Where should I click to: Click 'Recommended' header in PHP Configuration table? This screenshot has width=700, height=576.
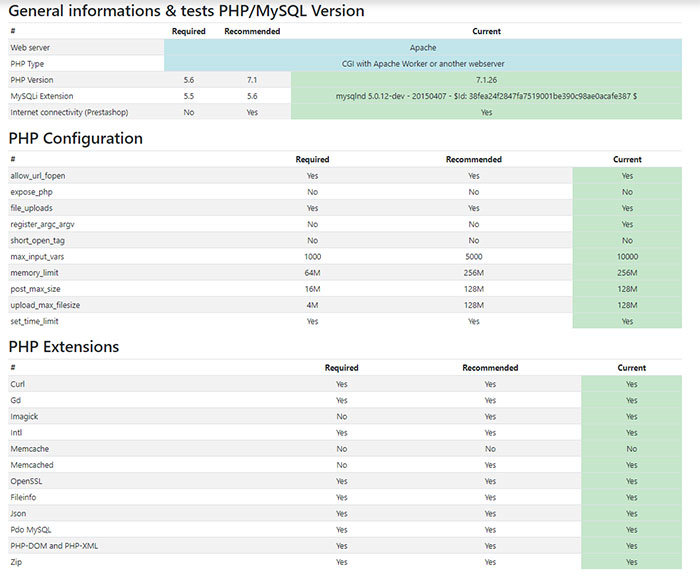474,159
